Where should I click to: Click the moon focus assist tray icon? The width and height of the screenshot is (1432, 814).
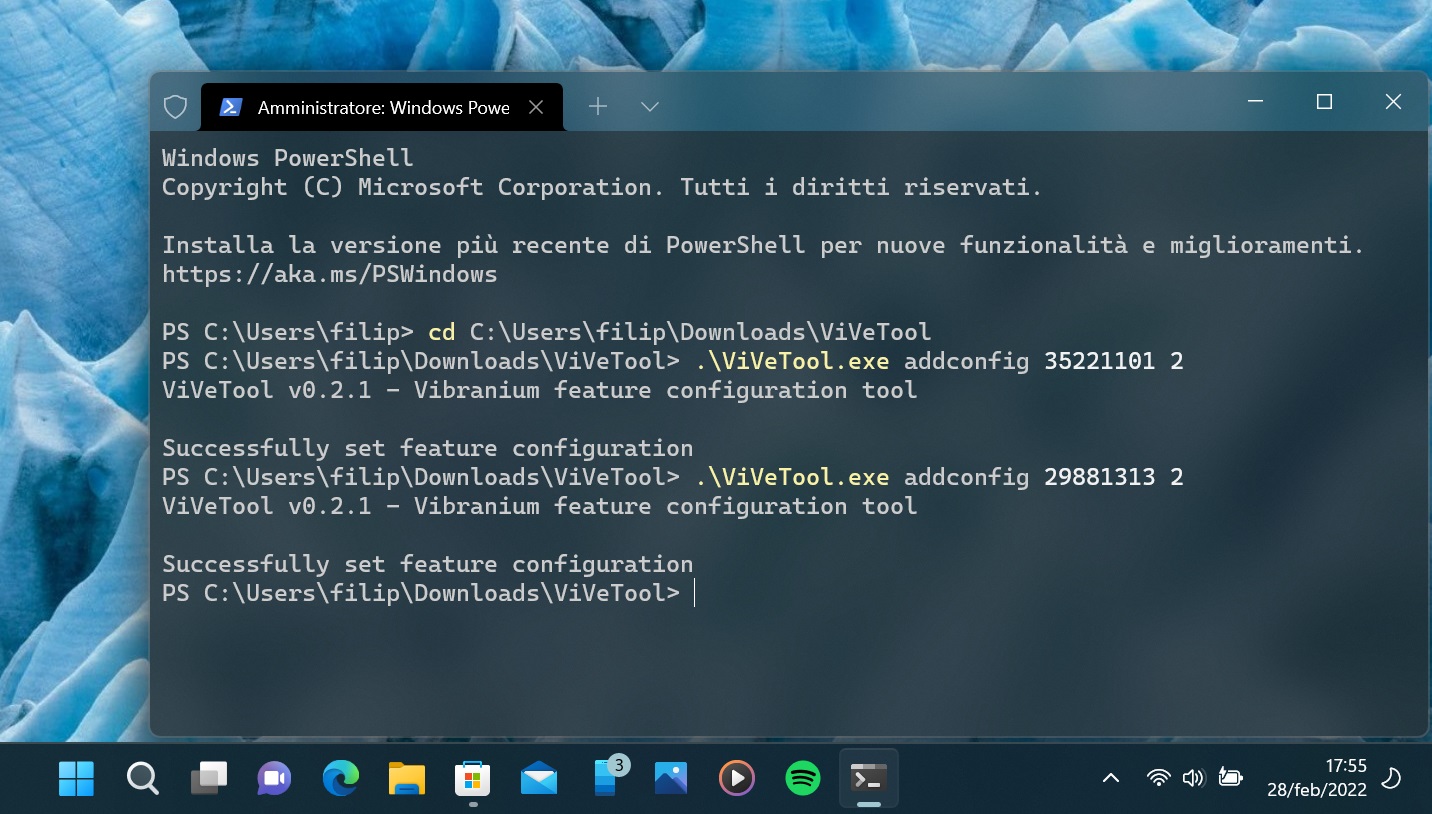coord(1391,778)
